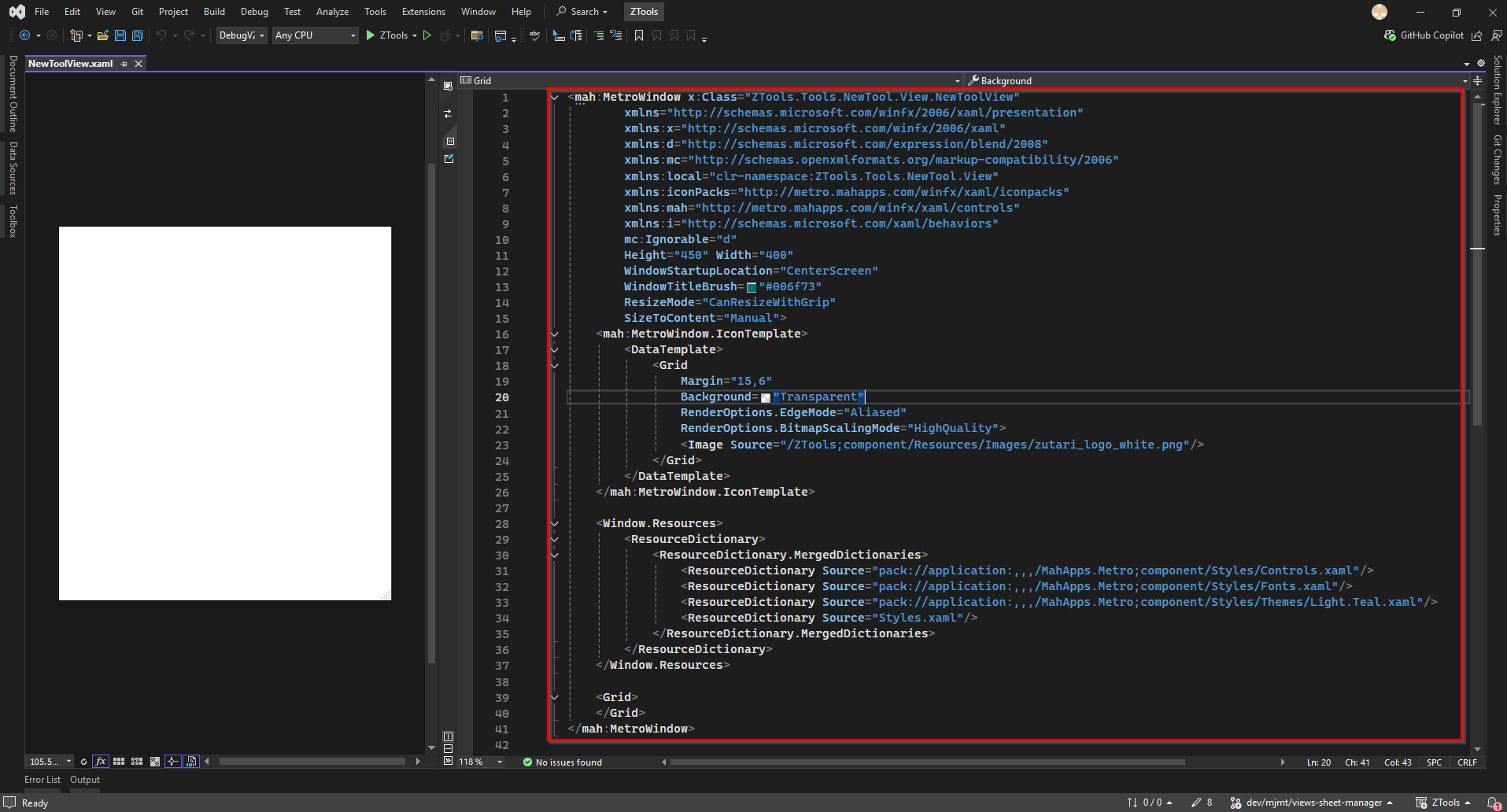The height and width of the screenshot is (812, 1507).
Task: Toggle the fx effects button in designer
Action: click(x=101, y=762)
